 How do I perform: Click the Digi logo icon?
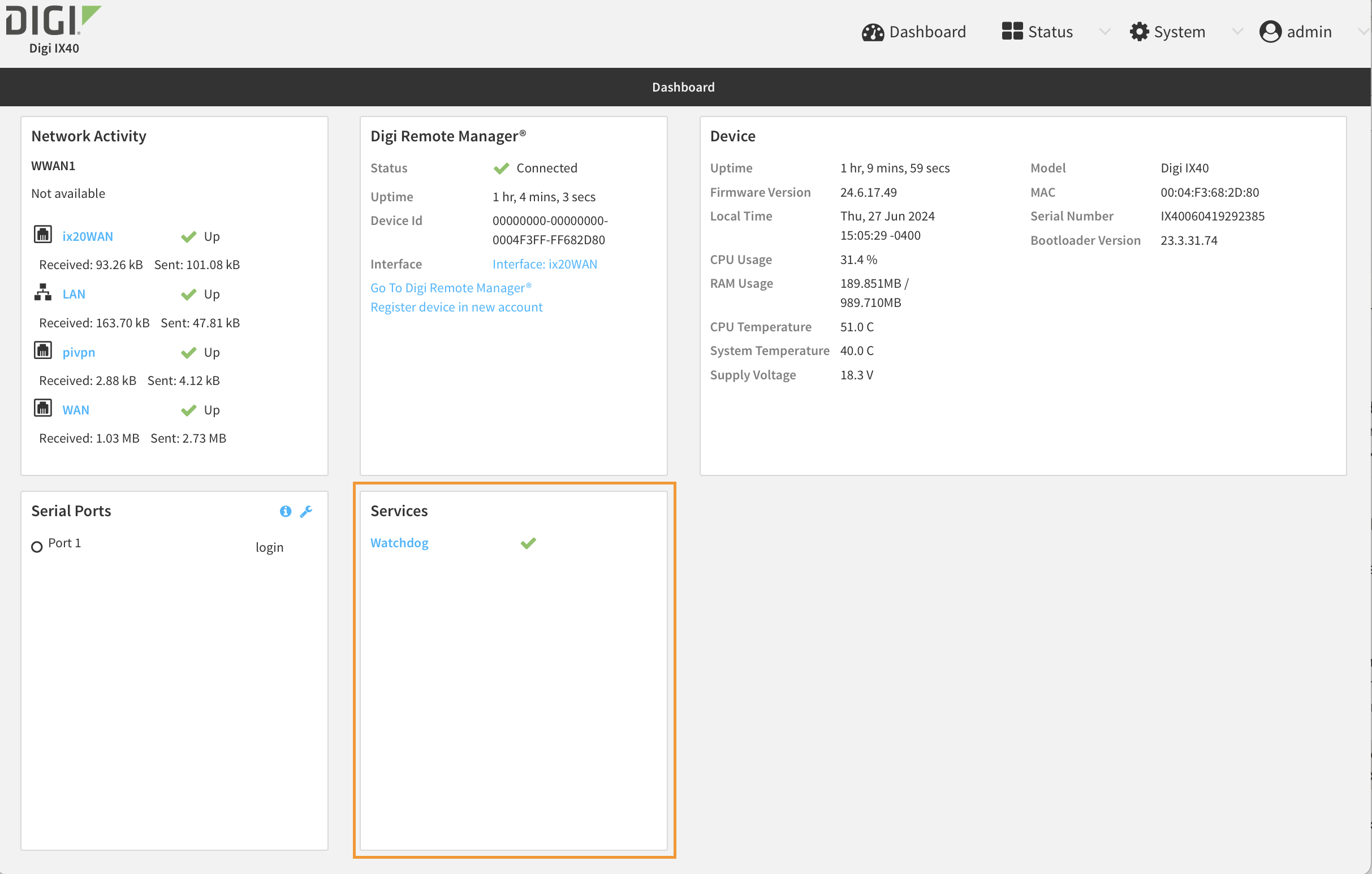click(53, 21)
